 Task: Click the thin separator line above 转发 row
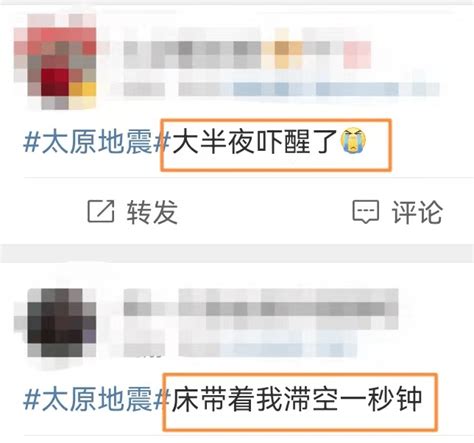[249, 178]
